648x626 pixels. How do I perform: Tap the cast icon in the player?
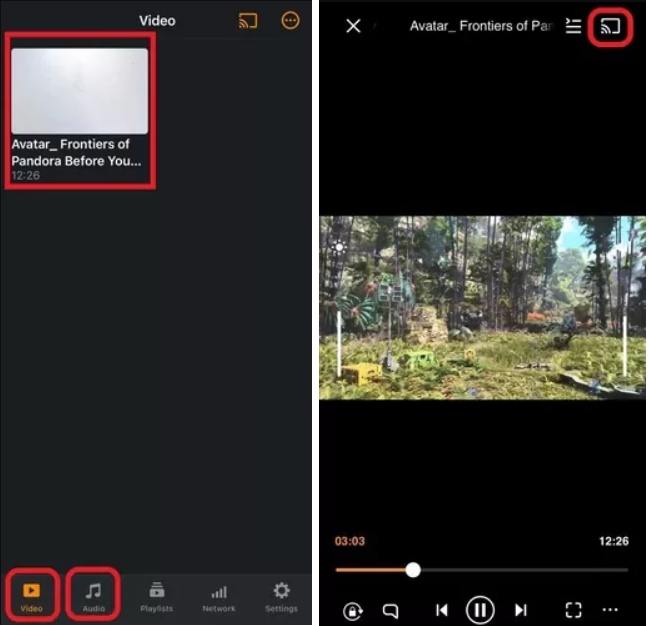click(610, 27)
